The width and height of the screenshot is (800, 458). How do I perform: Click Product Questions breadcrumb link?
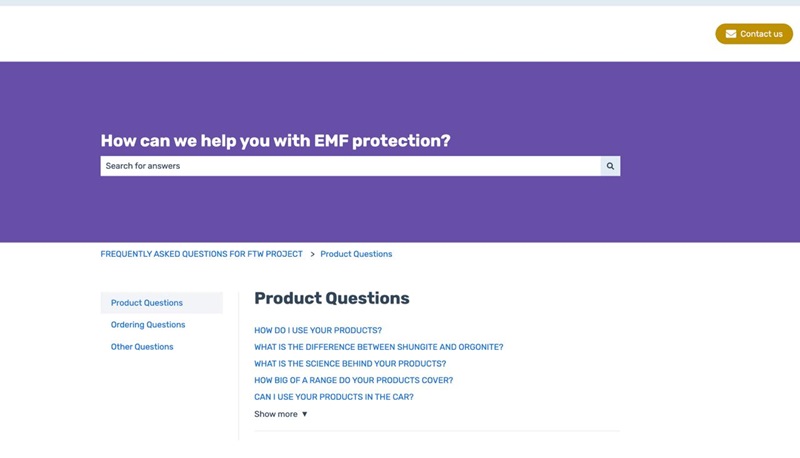tap(356, 254)
